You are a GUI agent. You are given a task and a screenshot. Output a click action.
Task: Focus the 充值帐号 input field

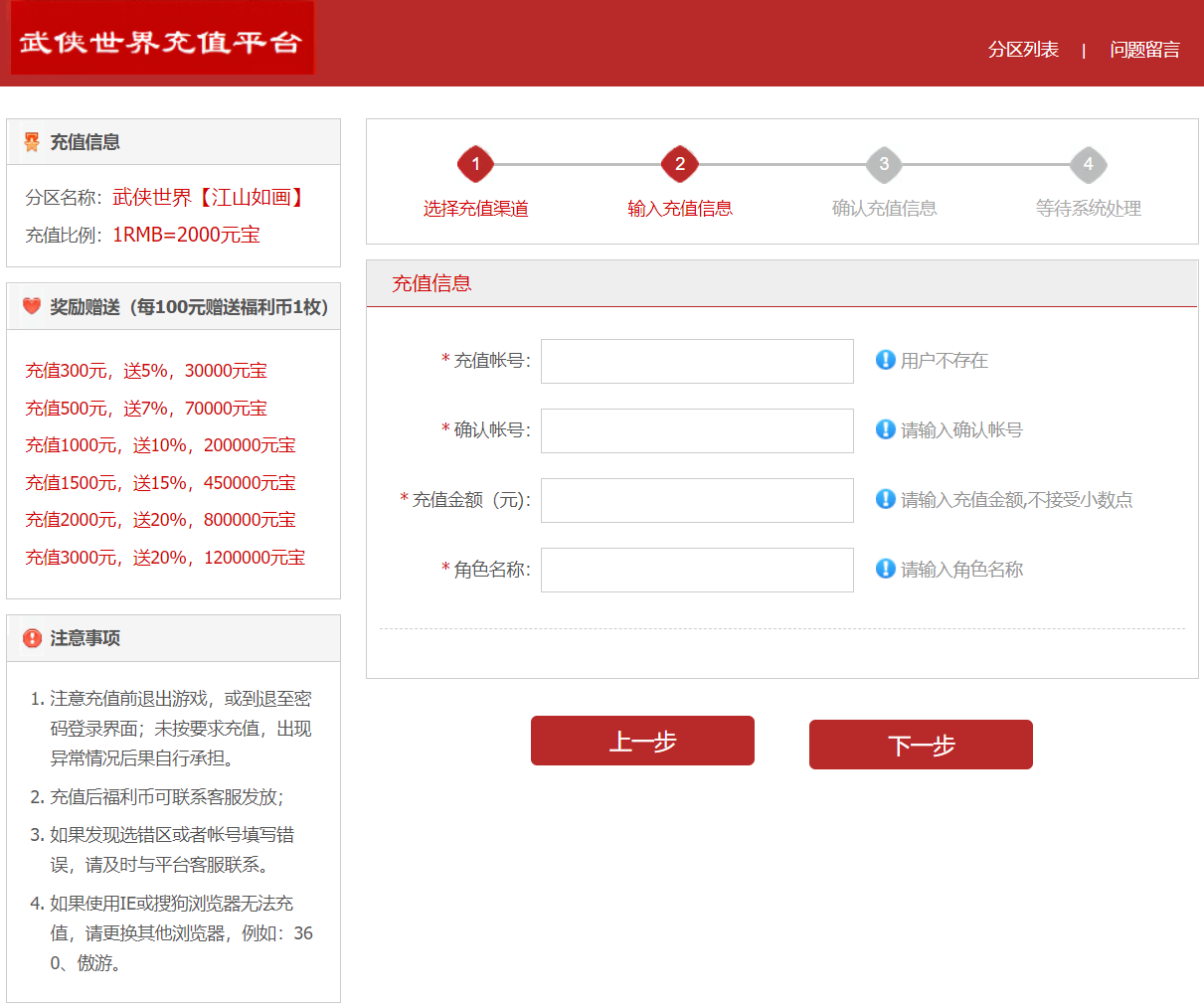click(697, 361)
